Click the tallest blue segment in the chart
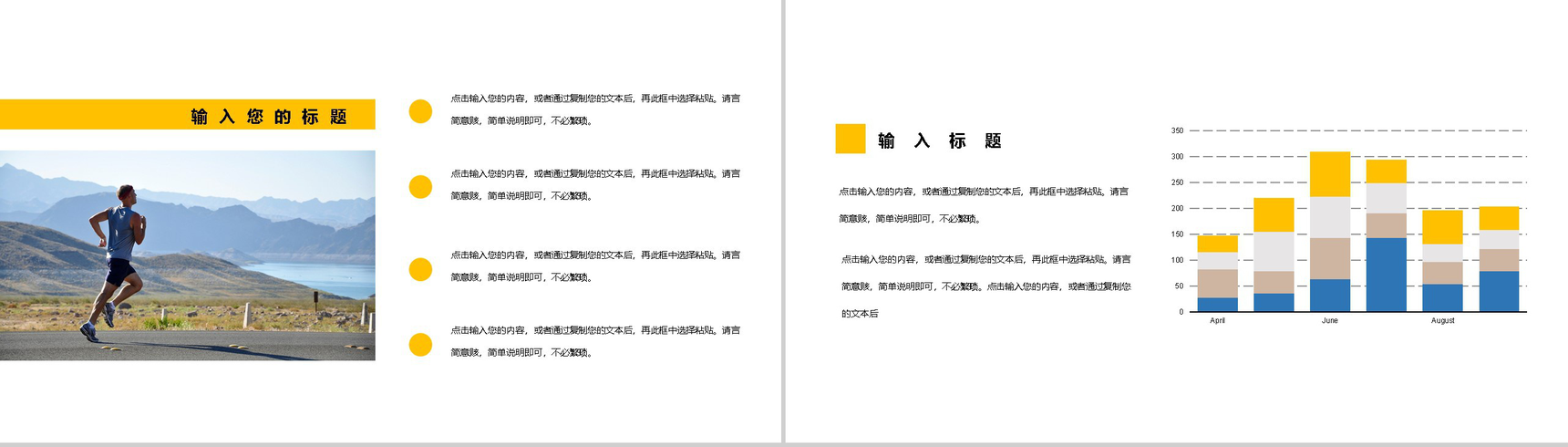 pyautogui.click(x=1386, y=275)
